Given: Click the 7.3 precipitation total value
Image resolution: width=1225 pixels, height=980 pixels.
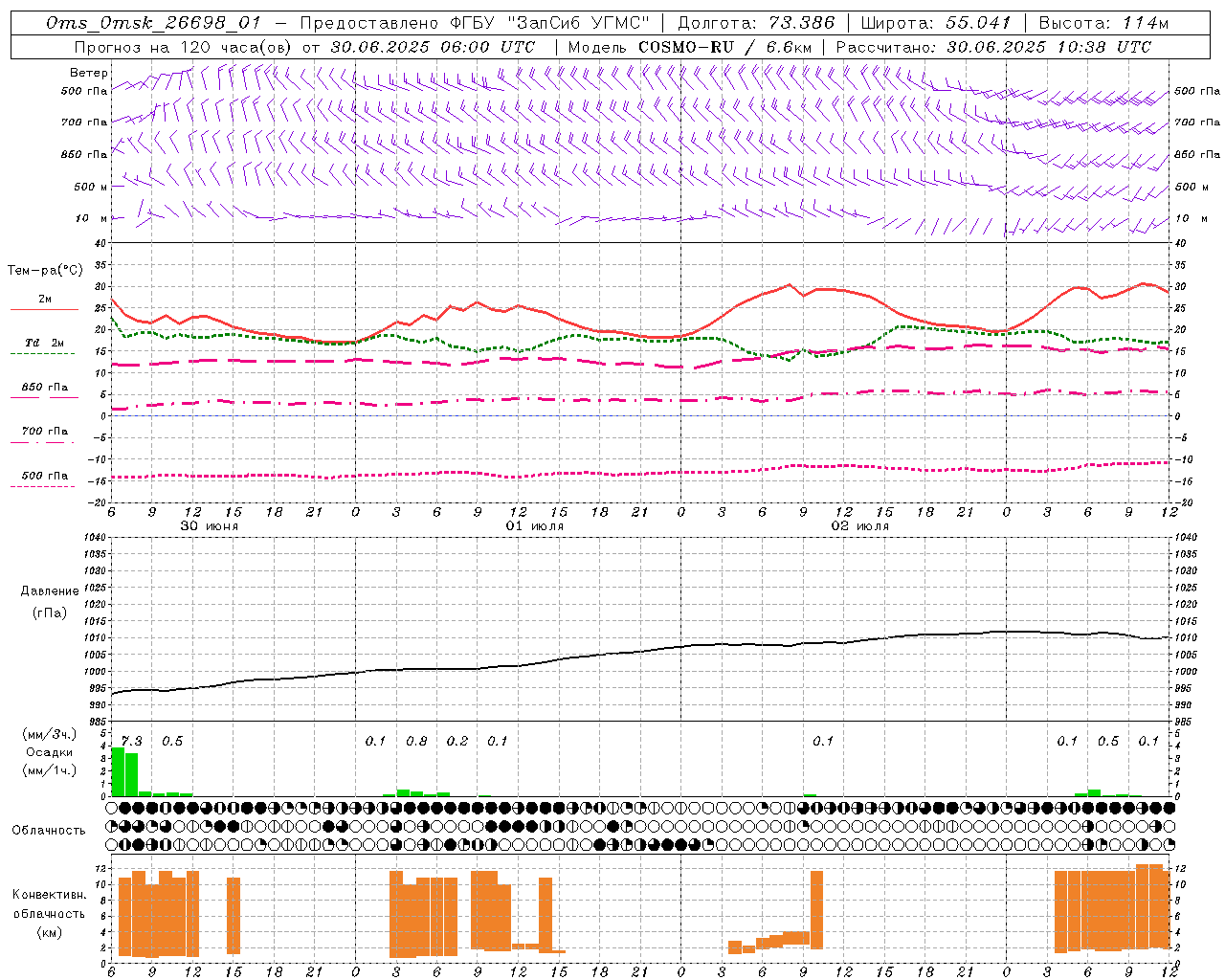Looking at the screenshot, I should pos(131,741).
